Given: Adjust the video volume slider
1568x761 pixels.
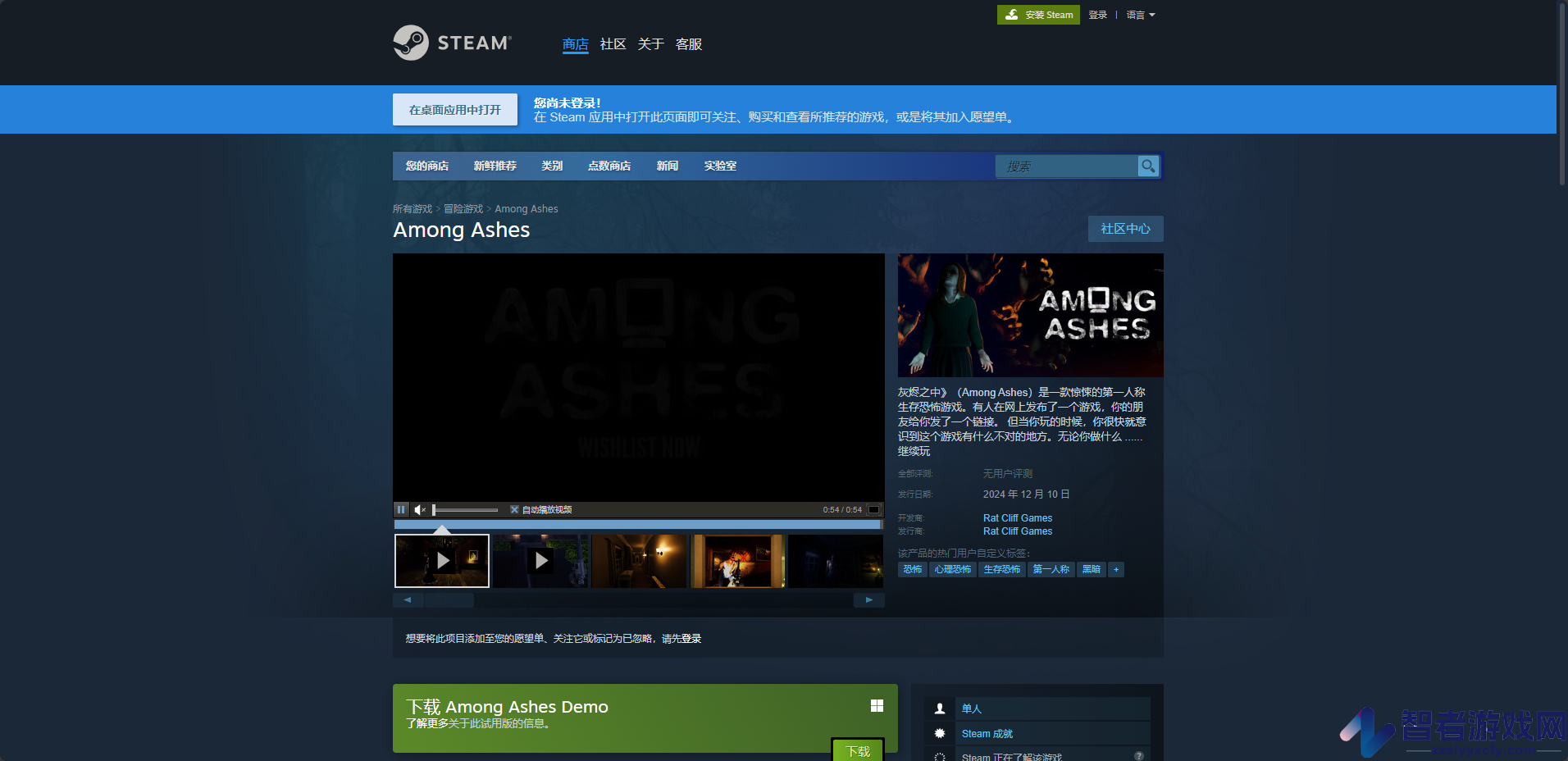Looking at the screenshot, I should tap(465, 509).
